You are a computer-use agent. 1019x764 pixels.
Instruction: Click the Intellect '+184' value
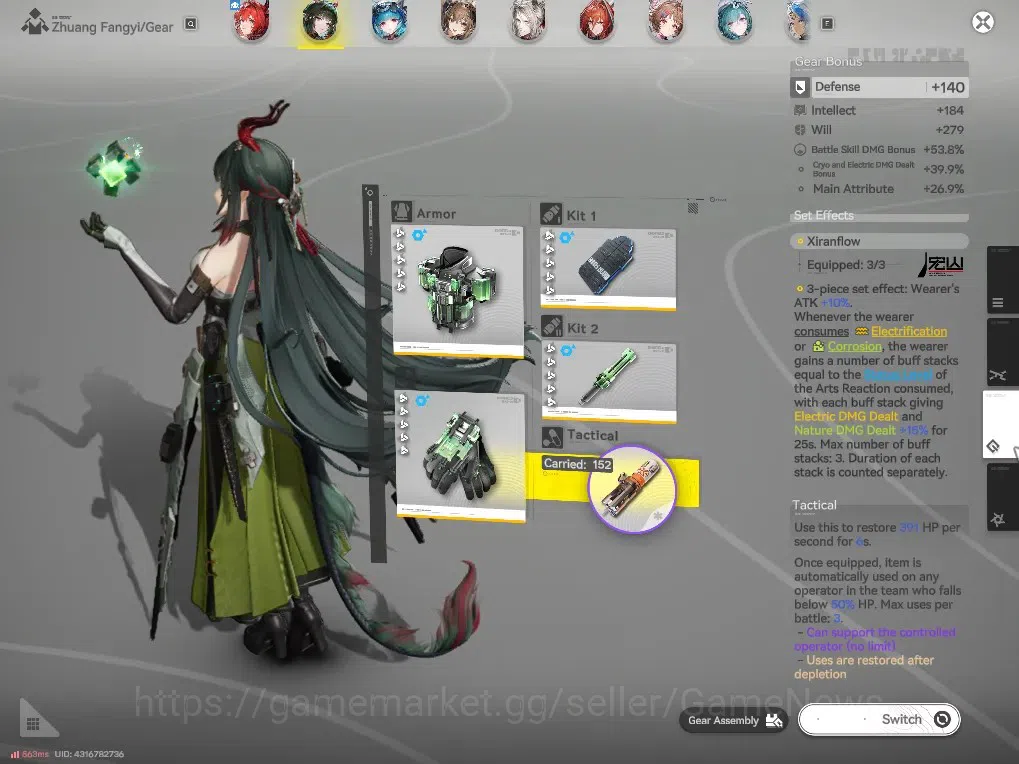click(950, 110)
